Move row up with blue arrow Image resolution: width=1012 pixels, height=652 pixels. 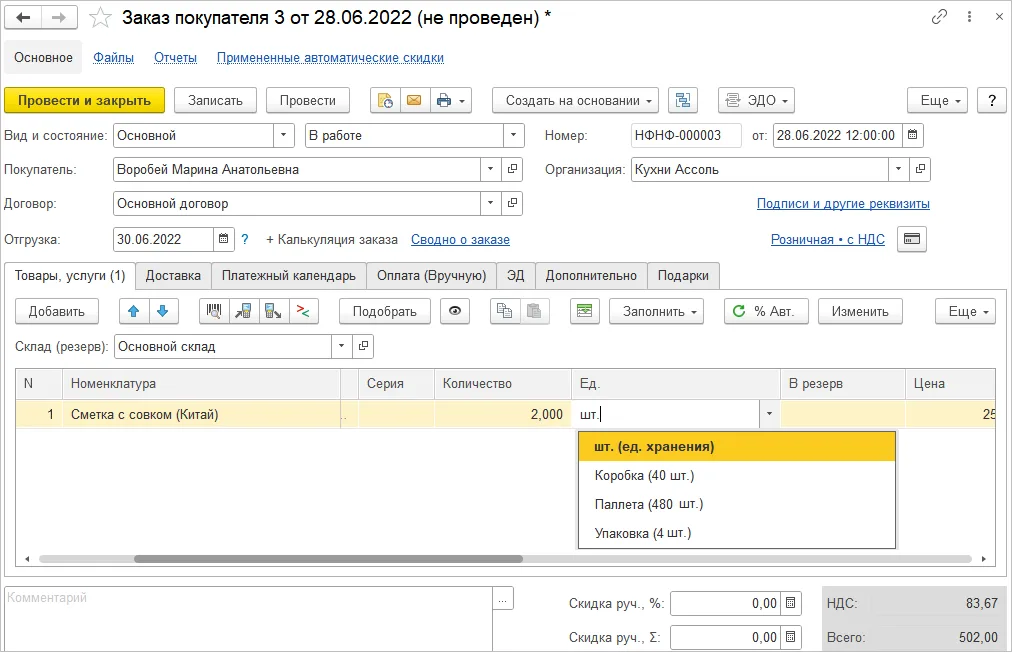(134, 311)
